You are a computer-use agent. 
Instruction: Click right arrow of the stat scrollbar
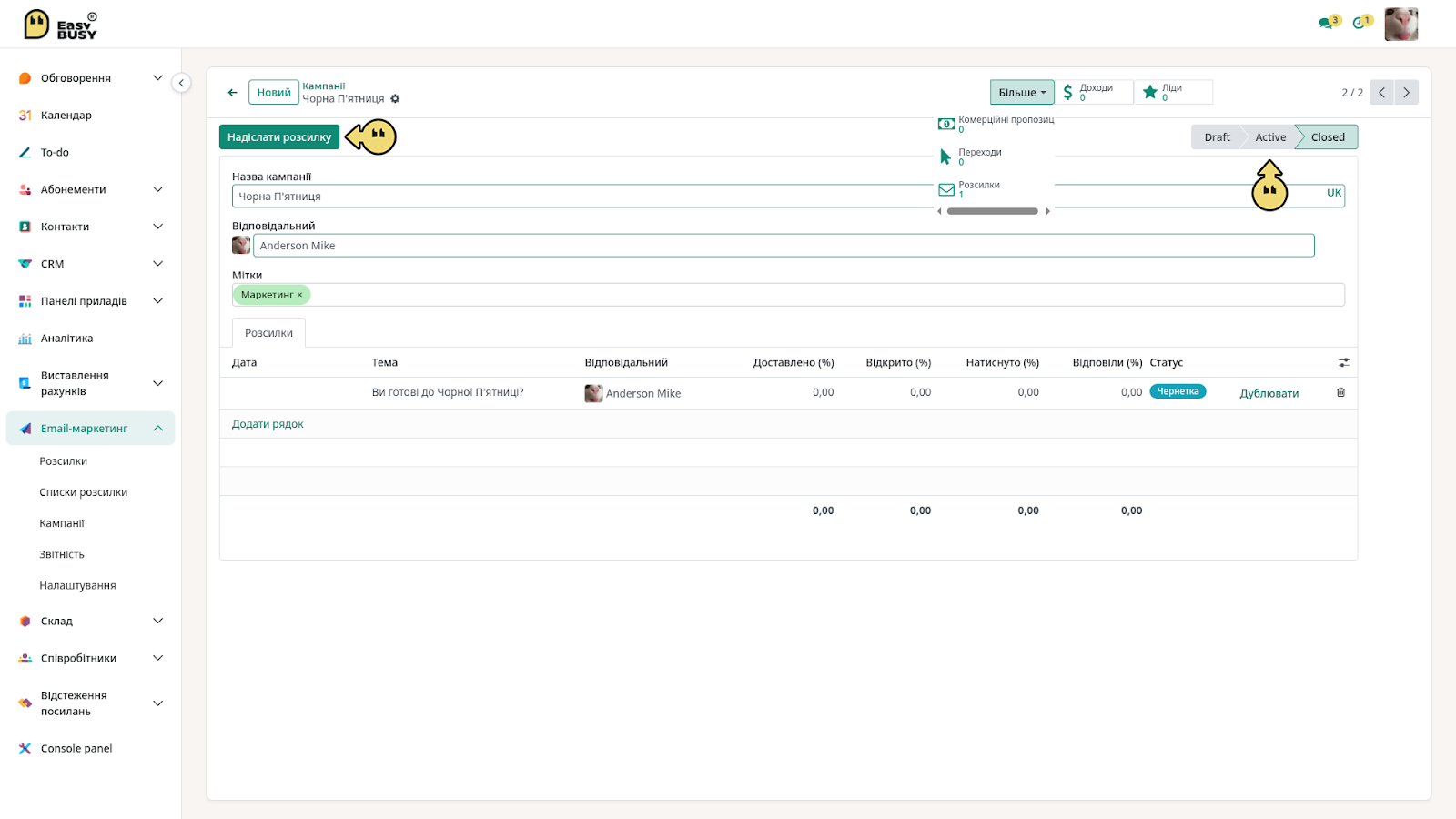coord(1047,211)
